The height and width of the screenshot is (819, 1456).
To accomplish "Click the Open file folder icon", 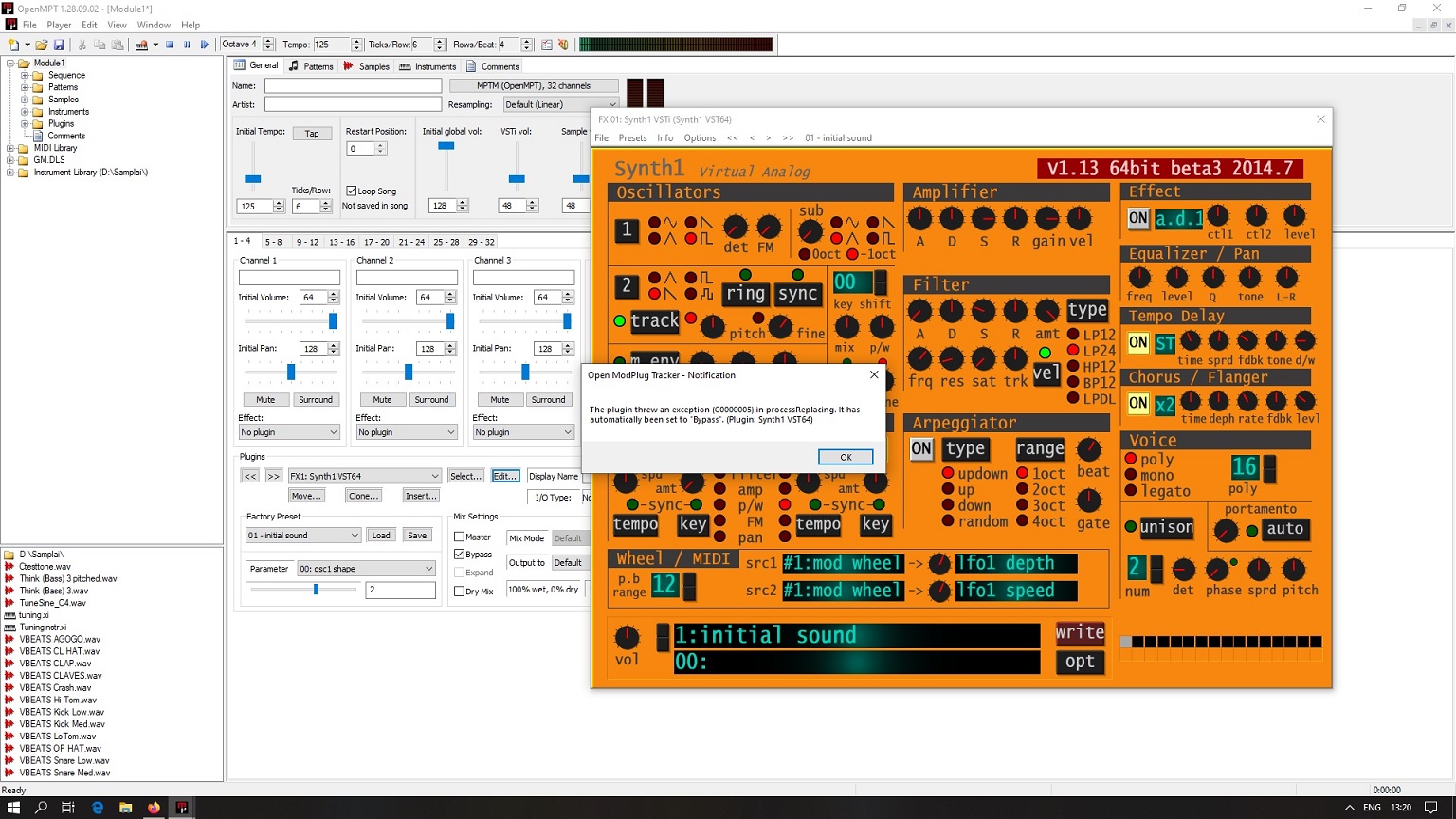I will pos(42,45).
